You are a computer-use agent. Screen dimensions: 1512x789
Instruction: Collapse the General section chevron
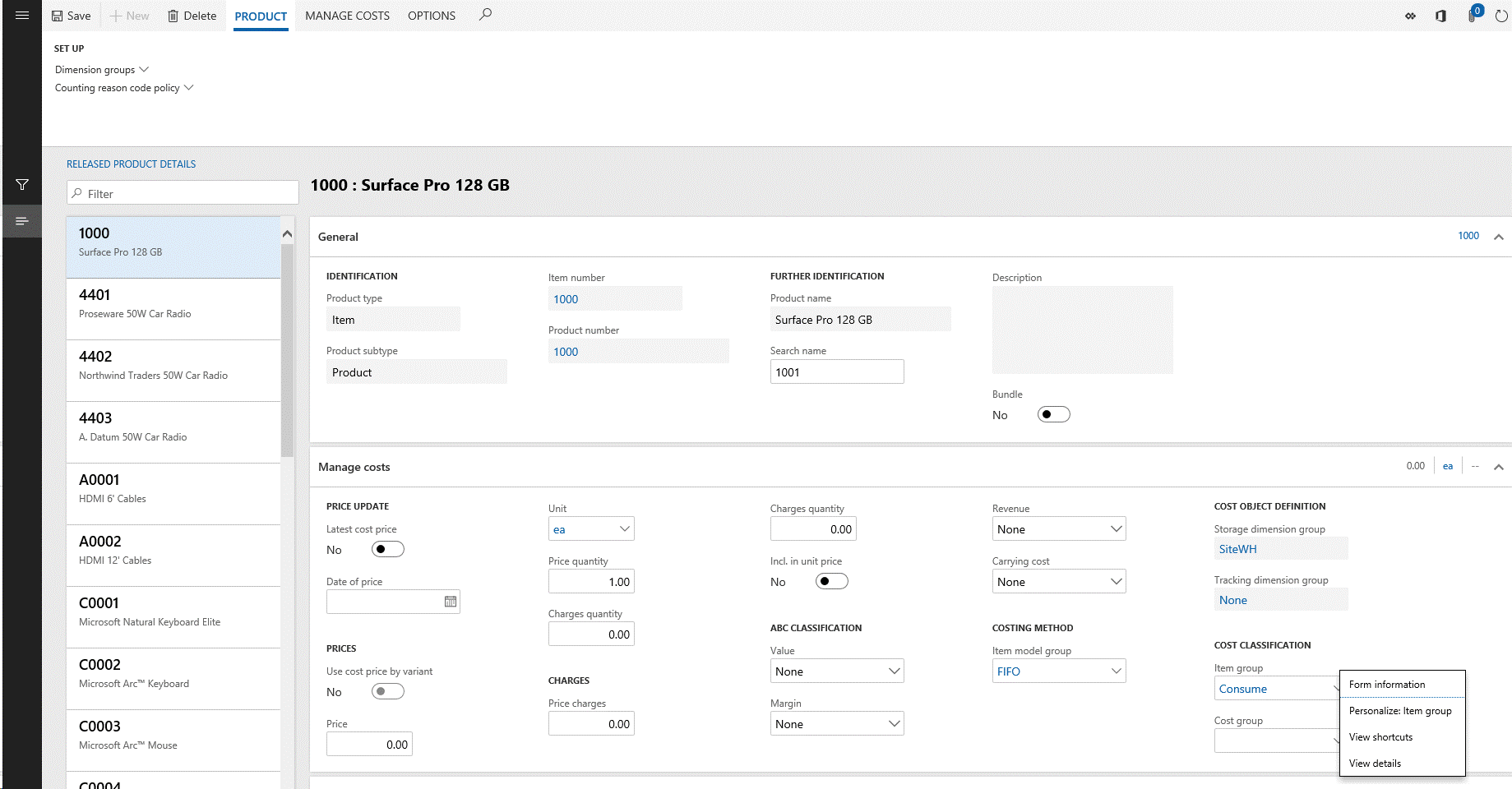(x=1499, y=237)
